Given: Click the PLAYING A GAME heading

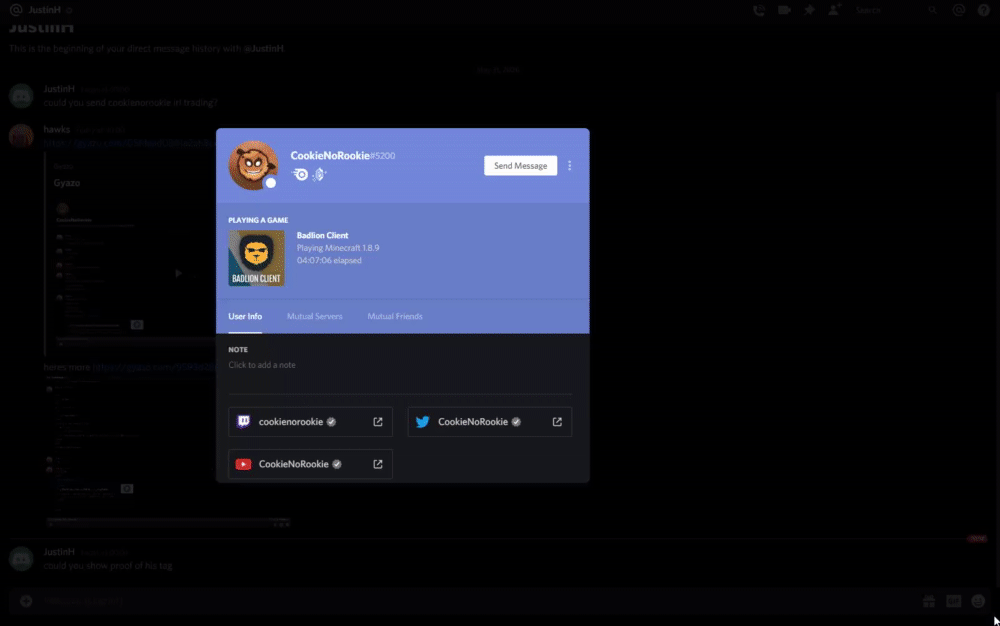Looking at the screenshot, I should coord(258,220).
